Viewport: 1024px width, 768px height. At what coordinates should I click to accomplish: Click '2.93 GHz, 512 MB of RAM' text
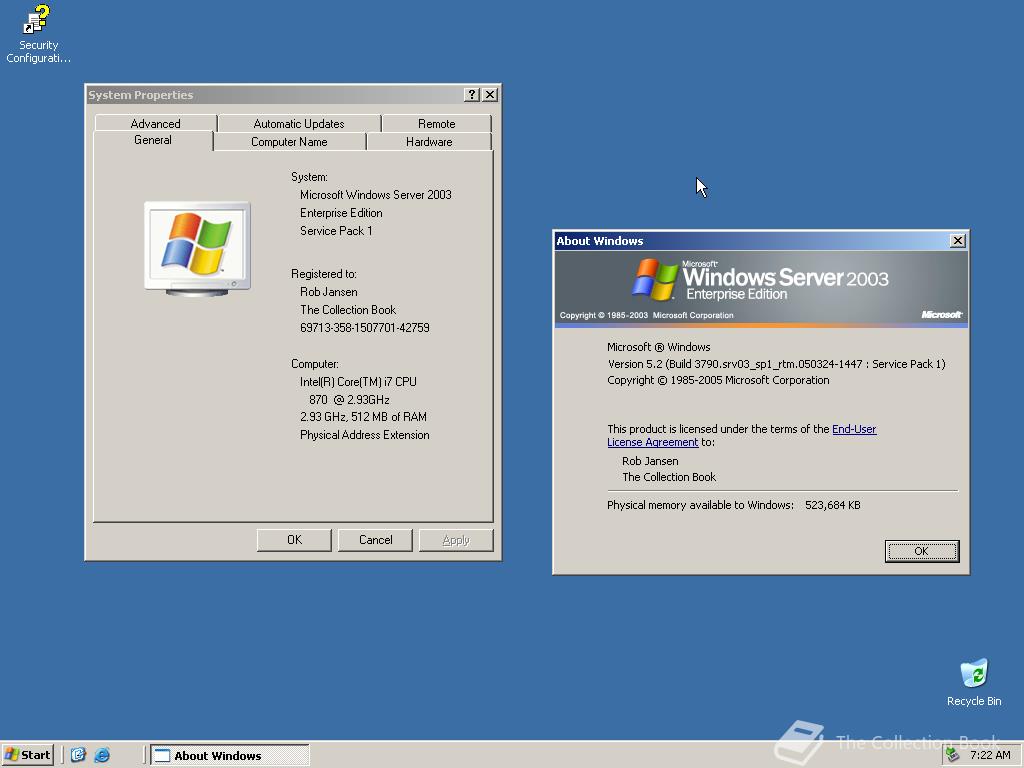click(363, 417)
